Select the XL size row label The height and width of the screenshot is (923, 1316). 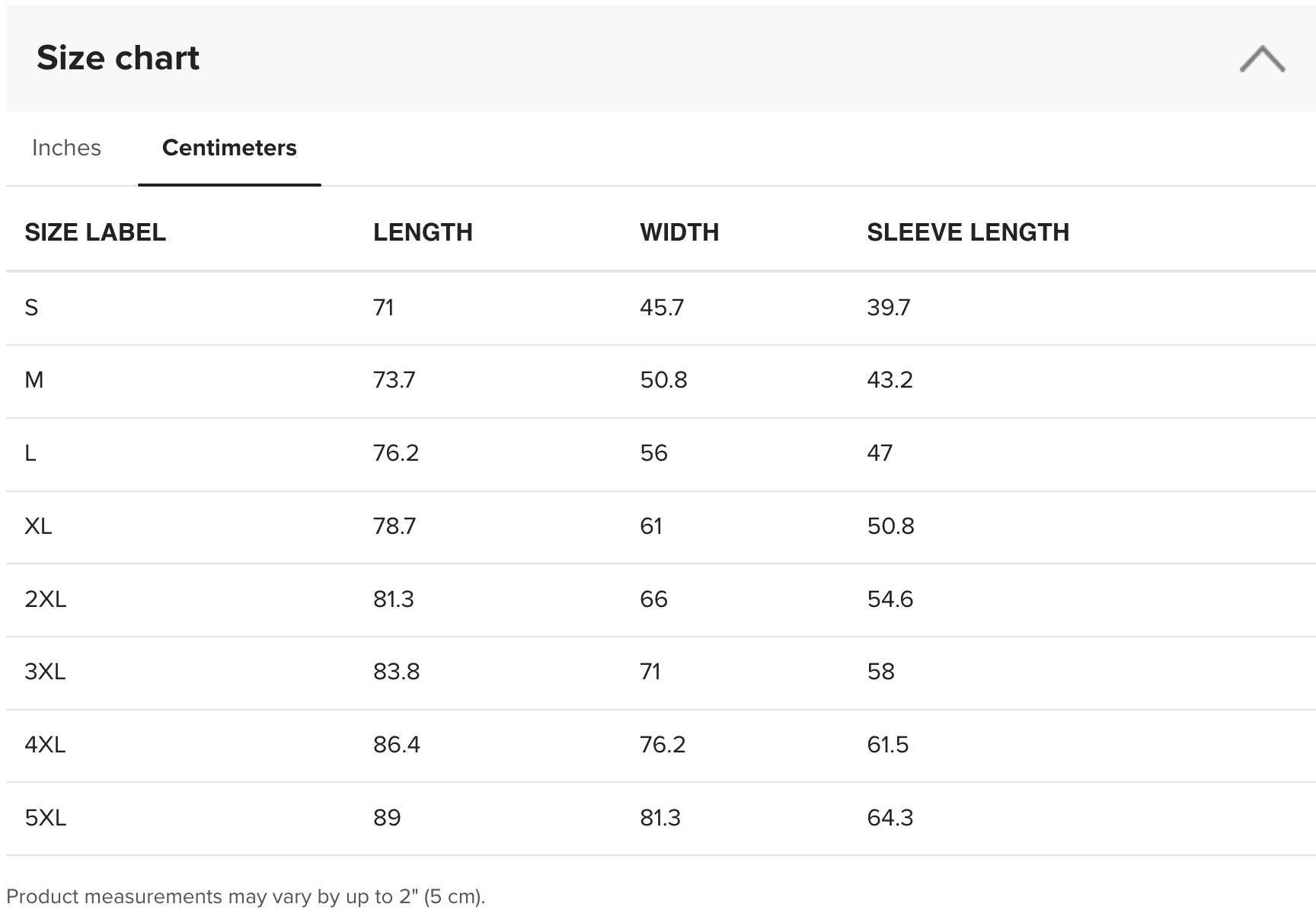click(x=38, y=526)
